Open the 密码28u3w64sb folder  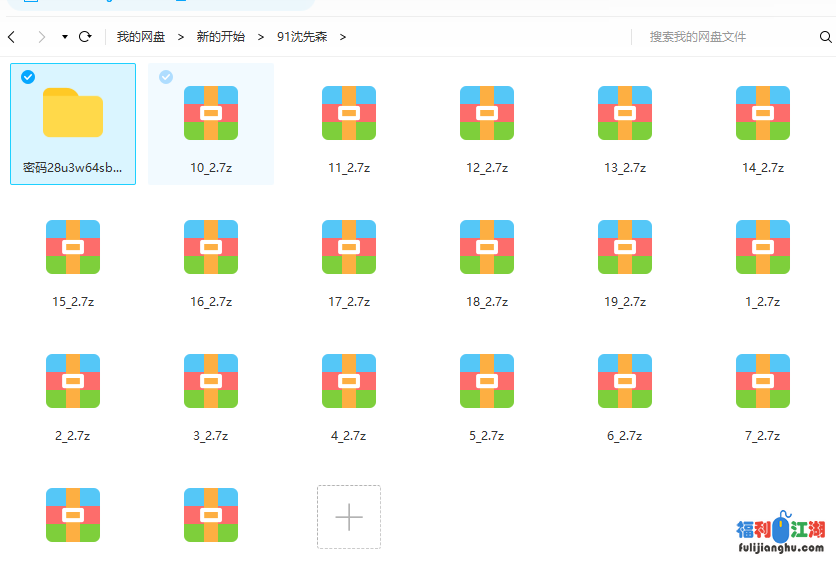point(73,113)
